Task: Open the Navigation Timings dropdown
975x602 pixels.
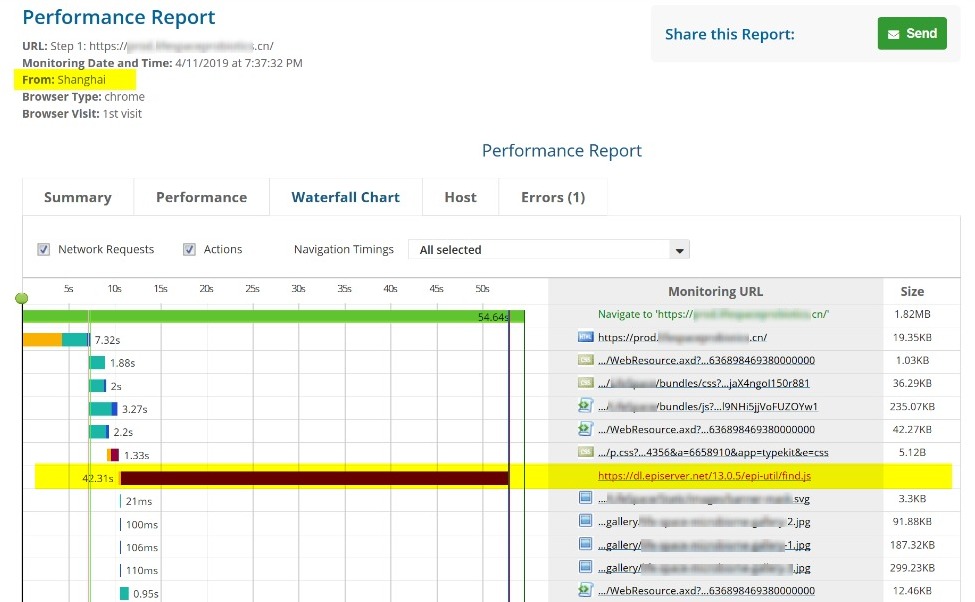Action: pyautogui.click(x=548, y=250)
